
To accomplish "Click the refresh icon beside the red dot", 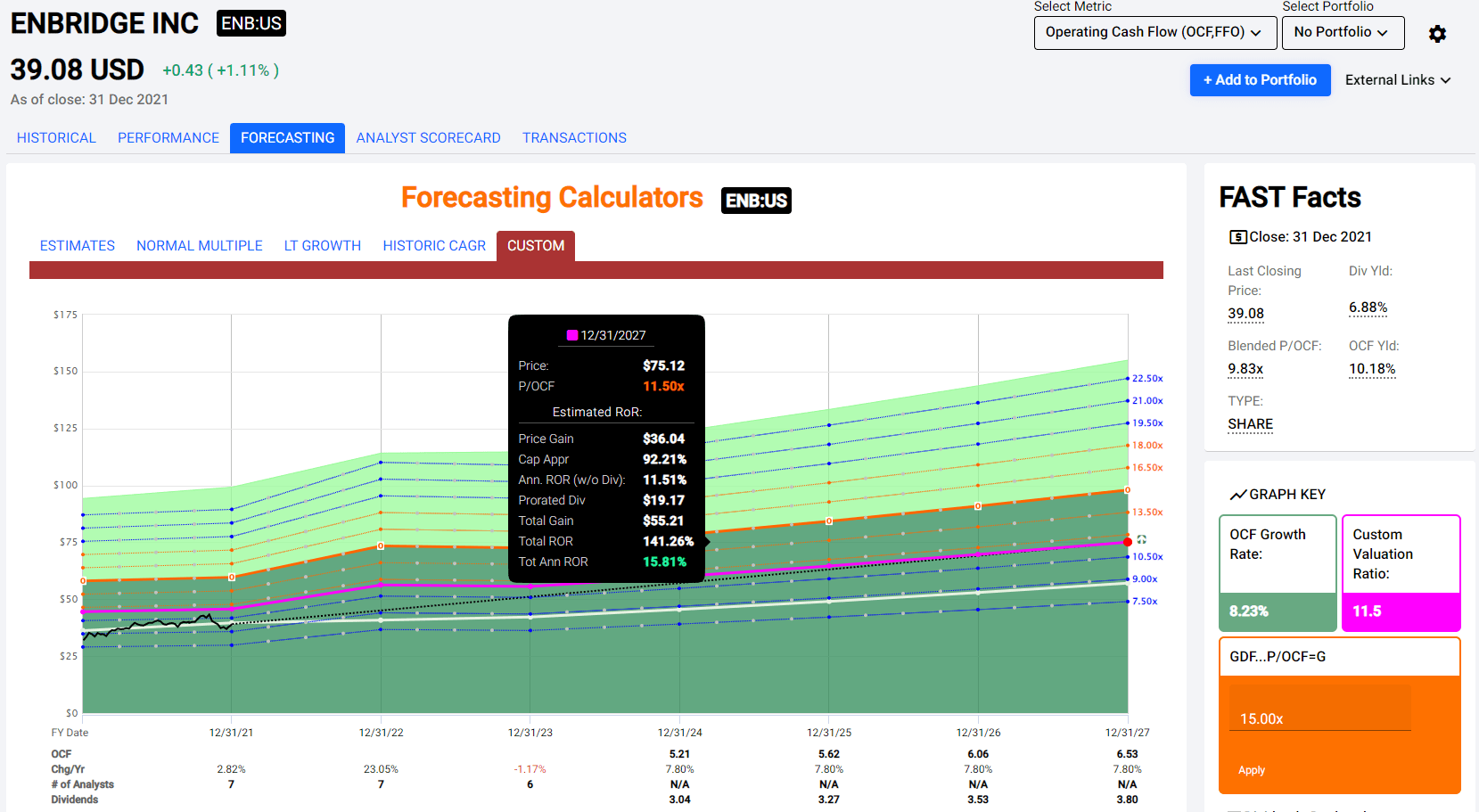I will 1142,539.
